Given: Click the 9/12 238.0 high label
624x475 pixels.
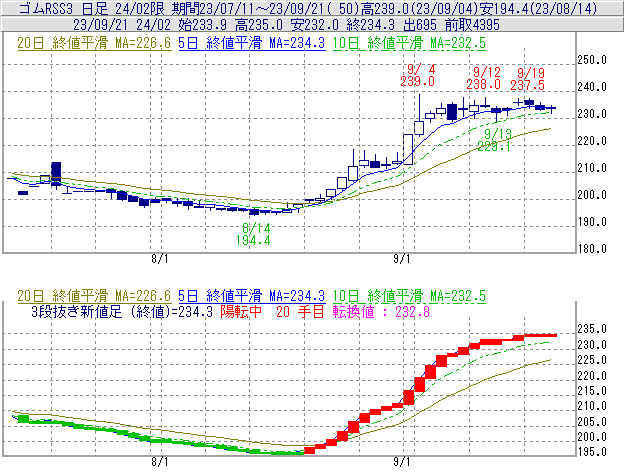Looking at the screenshot, I should [484, 78].
